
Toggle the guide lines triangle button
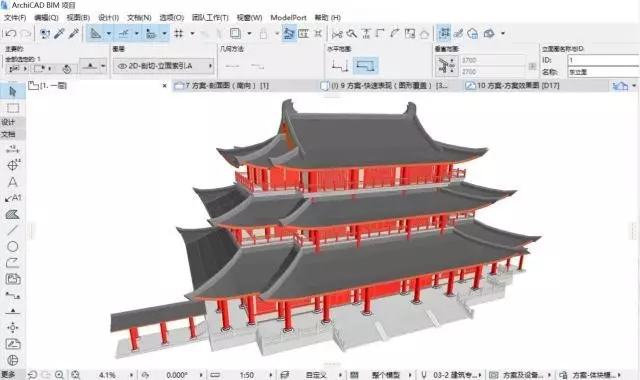[96, 33]
